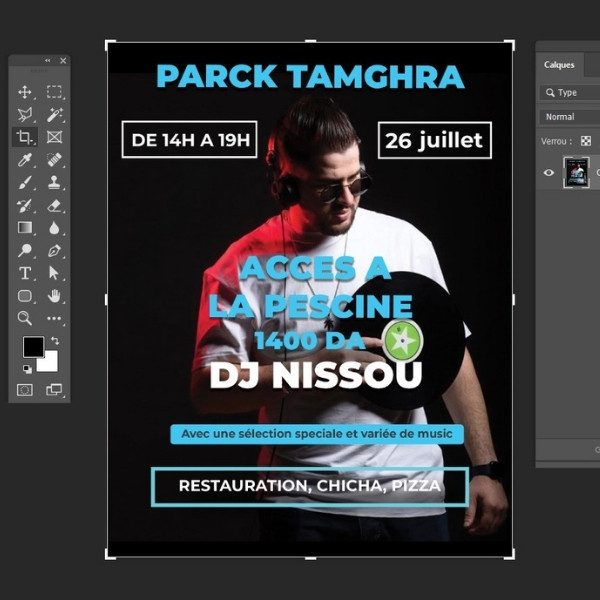Switch to the Calques tab
The height and width of the screenshot is (600, 600).
559,65
